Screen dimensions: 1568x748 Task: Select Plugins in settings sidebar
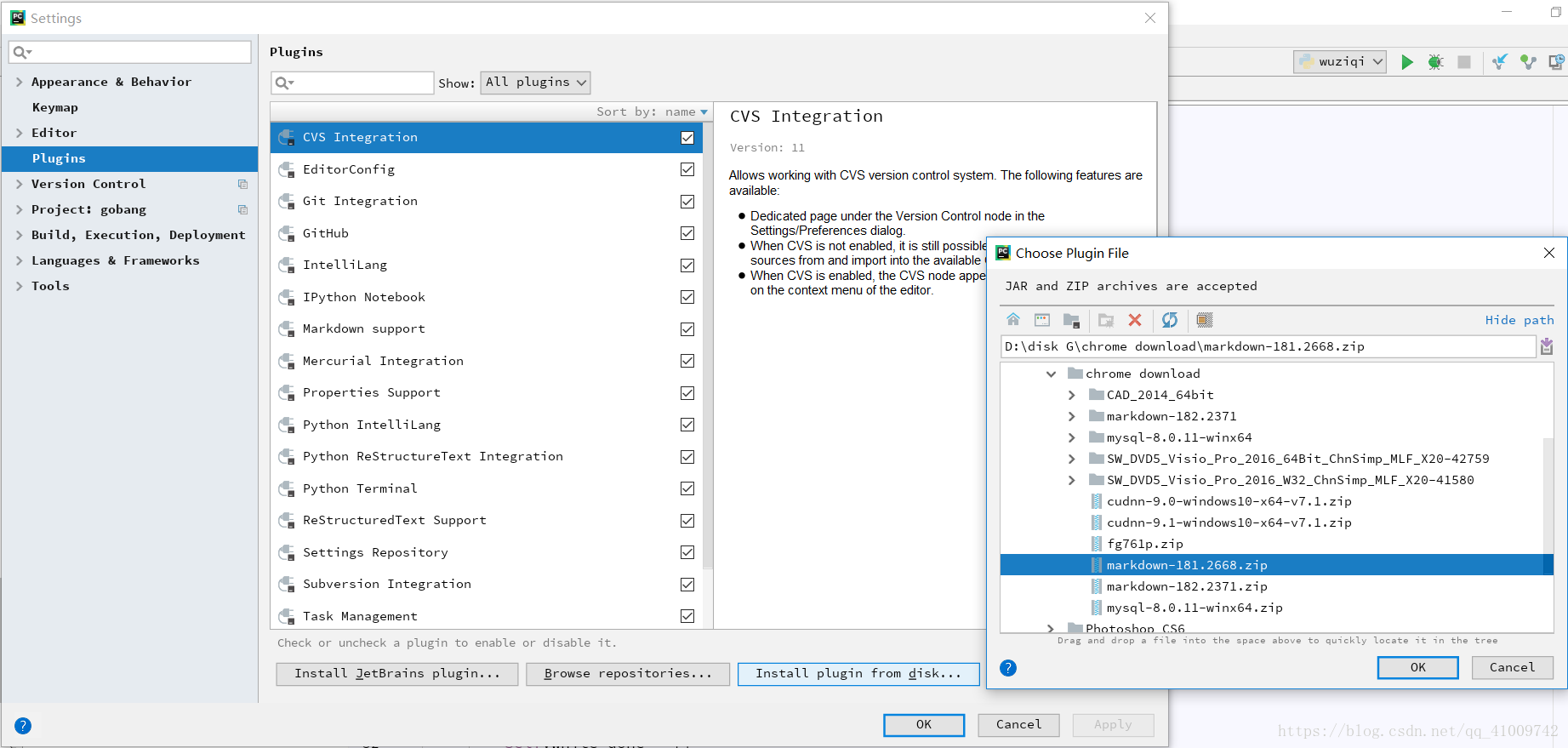click(x=129, y=158)
